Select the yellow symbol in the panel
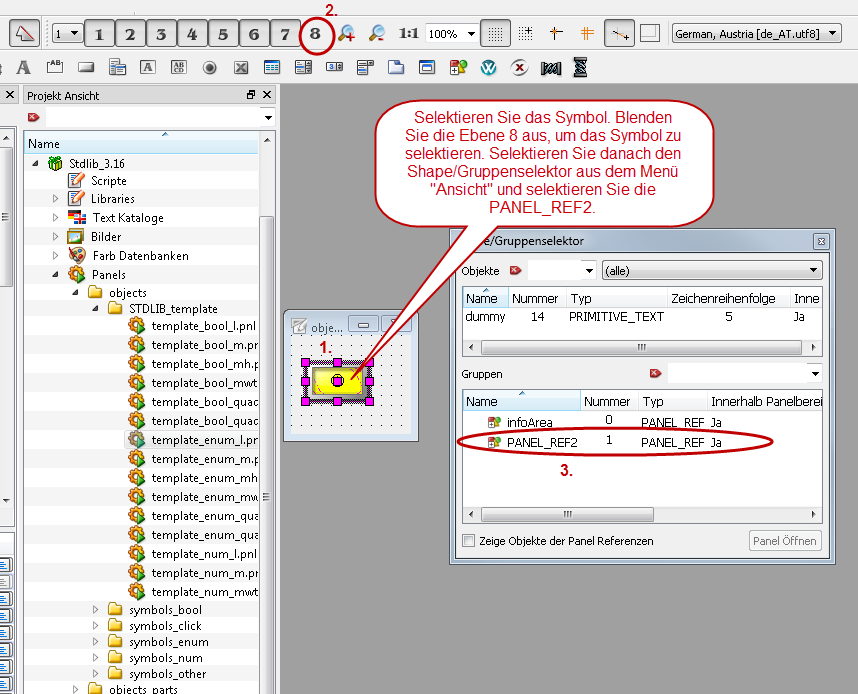858x694 pixels. [x=337, y=381]
